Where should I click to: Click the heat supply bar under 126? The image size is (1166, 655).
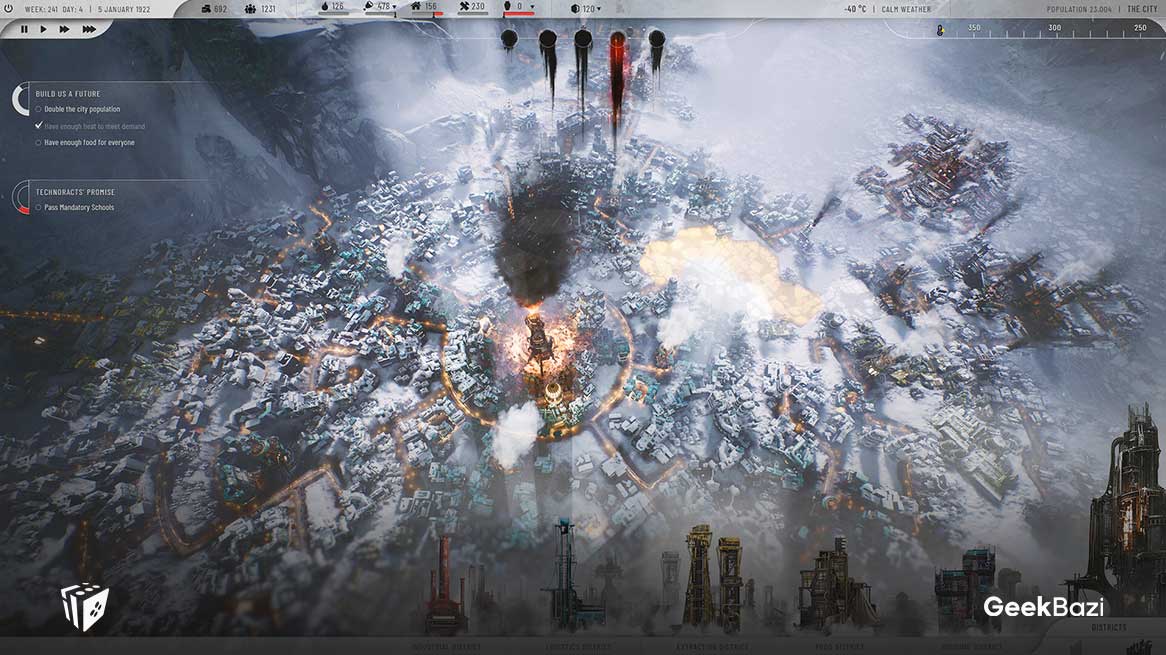(334, 14)
